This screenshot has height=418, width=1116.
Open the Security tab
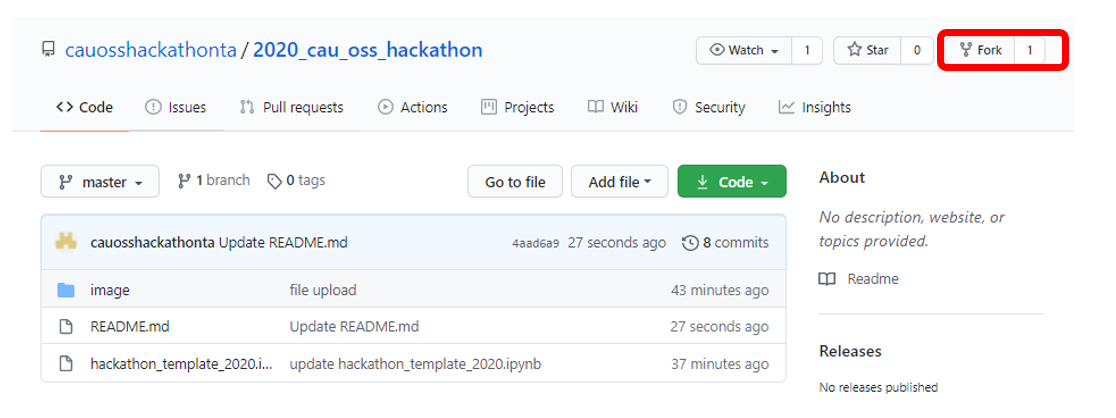(x=709, y=108)
